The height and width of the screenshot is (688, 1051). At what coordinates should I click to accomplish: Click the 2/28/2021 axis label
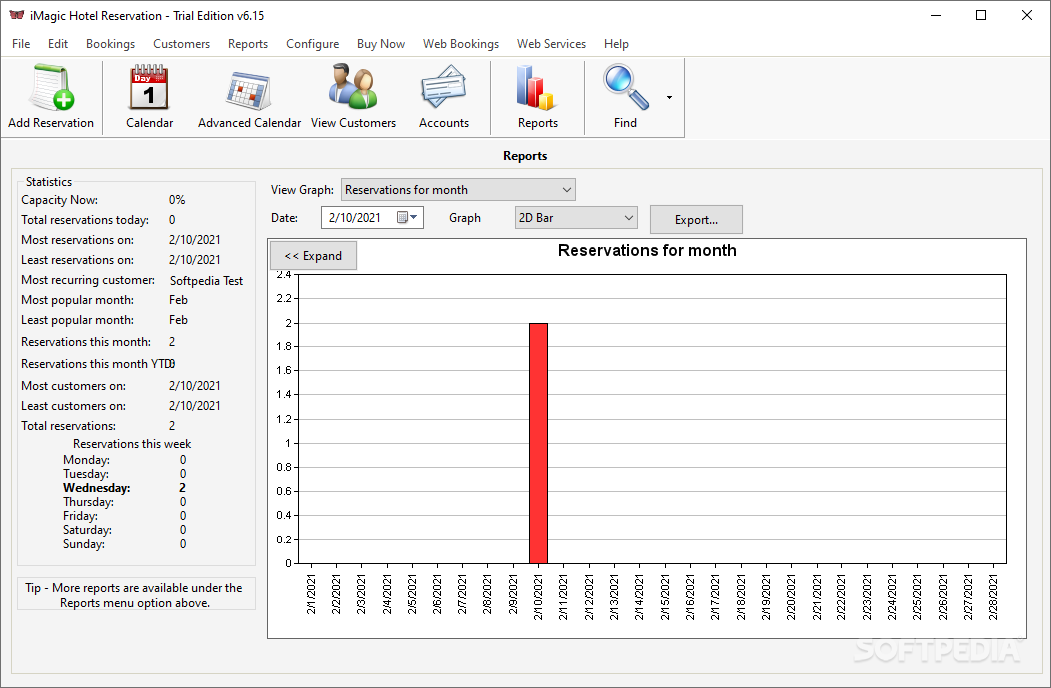tap(993, 597)
